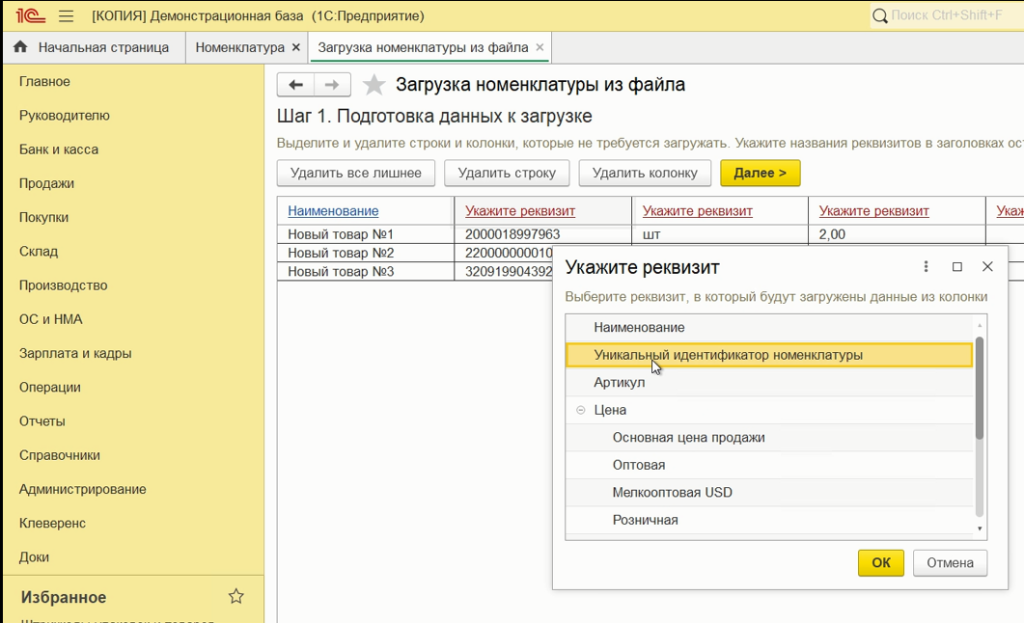Open the Доки section
The height and width of the screenshot is (623, 1024).
(34, 557)
